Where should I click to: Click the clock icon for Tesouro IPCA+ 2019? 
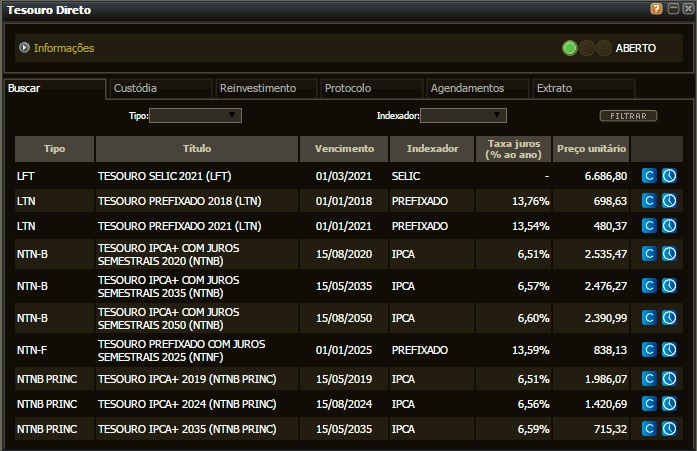pos(669,380)
